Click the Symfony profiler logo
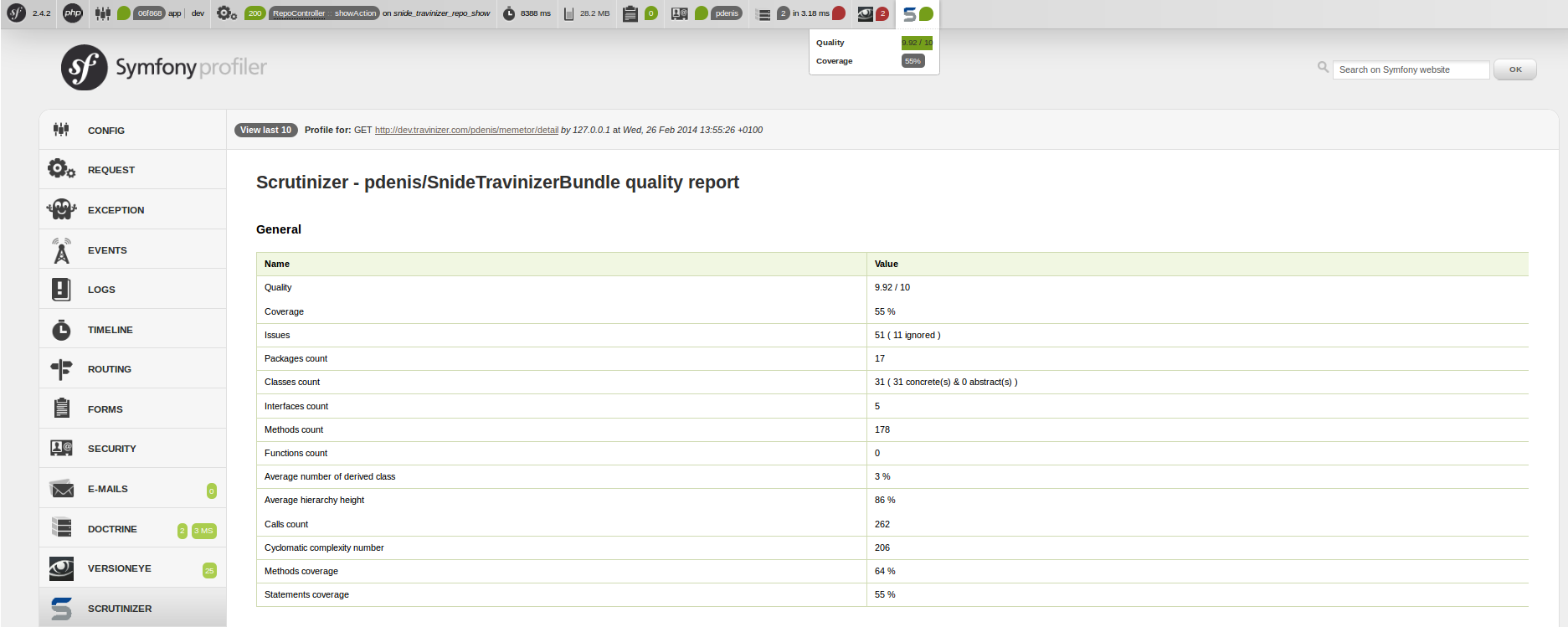1568x627 pixels. pyautogui.click(x=164, y=67)
